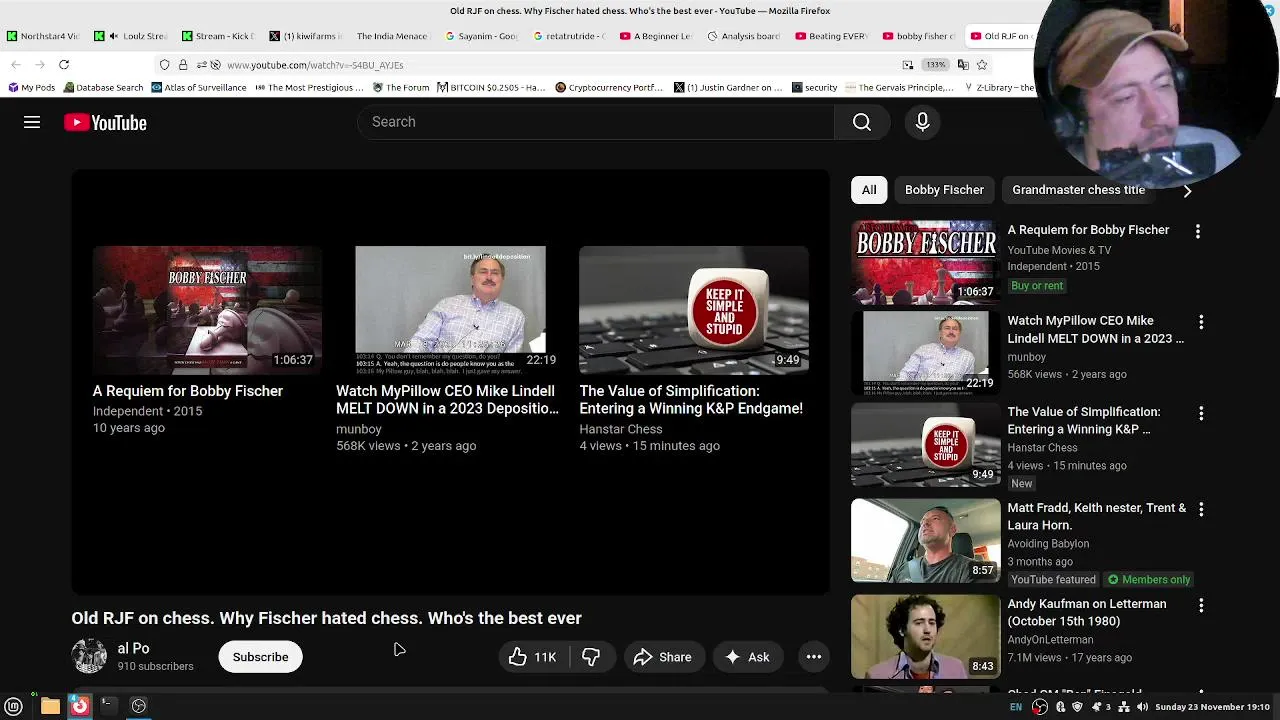Switch to A Beginner Le... browser tab

point(656,36)
